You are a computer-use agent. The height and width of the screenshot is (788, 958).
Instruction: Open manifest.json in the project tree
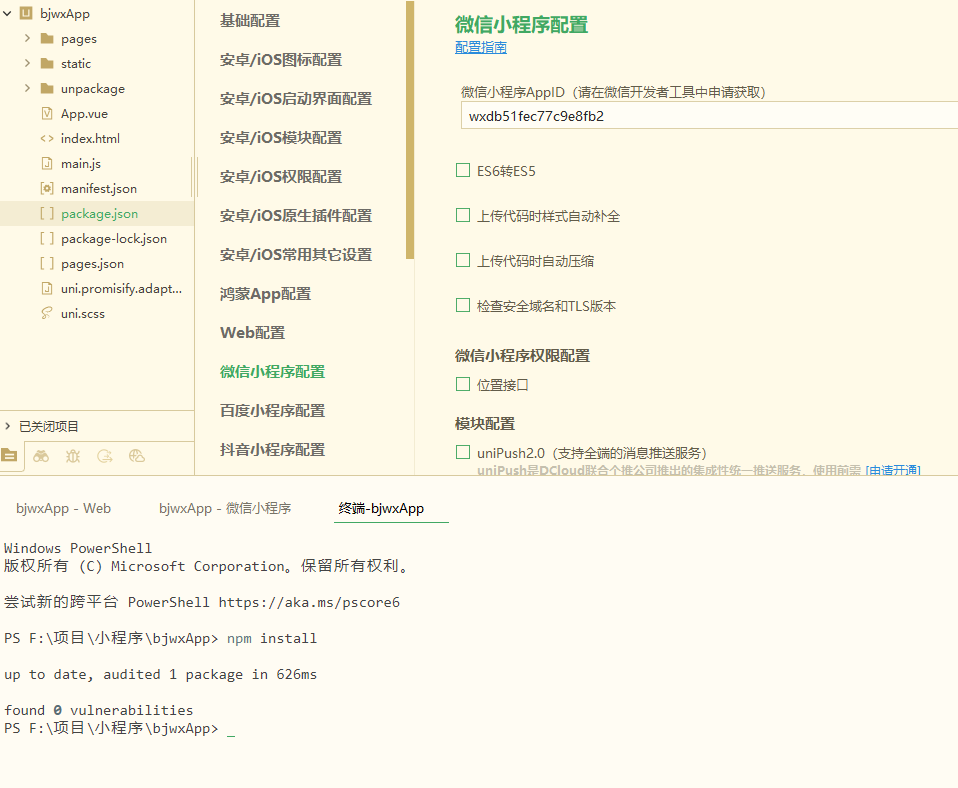[99, 189]
